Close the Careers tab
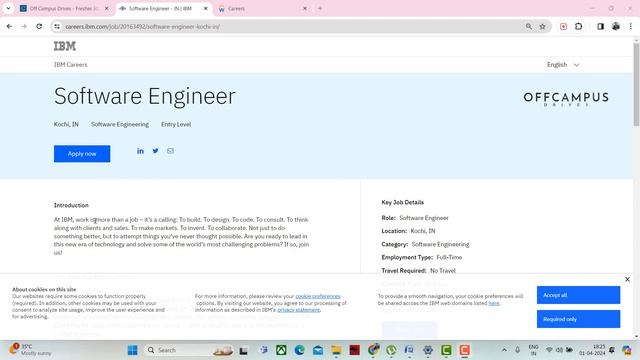640x360 pixels. [304, 9]
